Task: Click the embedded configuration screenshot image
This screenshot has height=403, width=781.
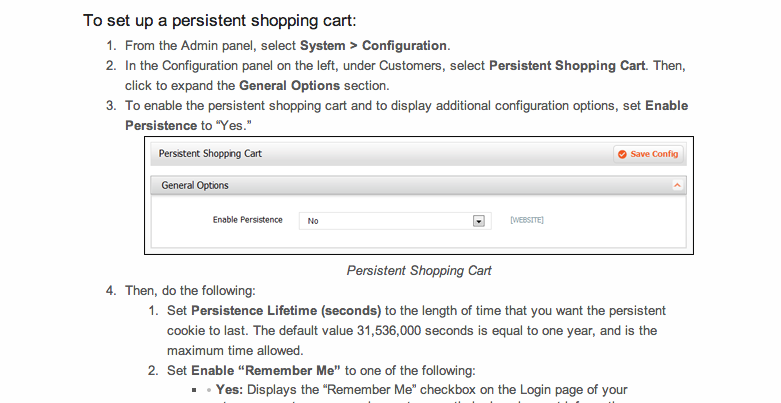Action: click(419, 195)
